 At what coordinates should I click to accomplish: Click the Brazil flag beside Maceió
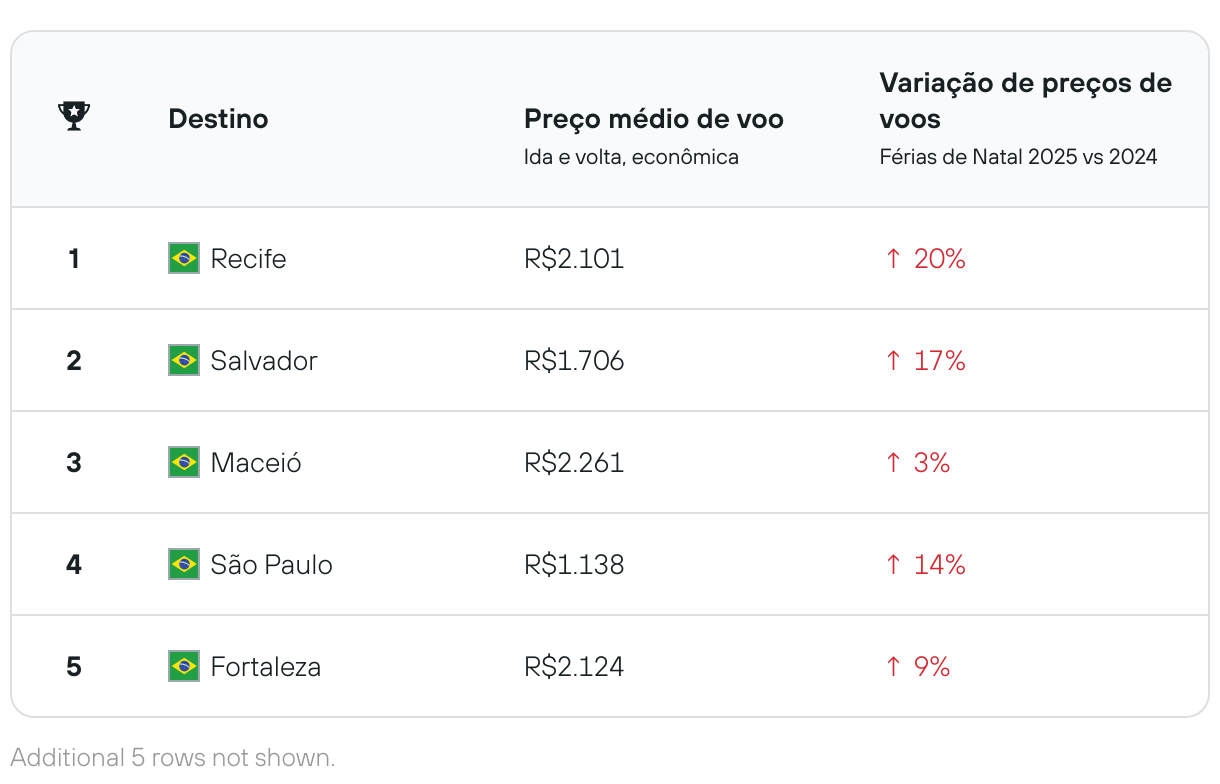tap(184, 463)
